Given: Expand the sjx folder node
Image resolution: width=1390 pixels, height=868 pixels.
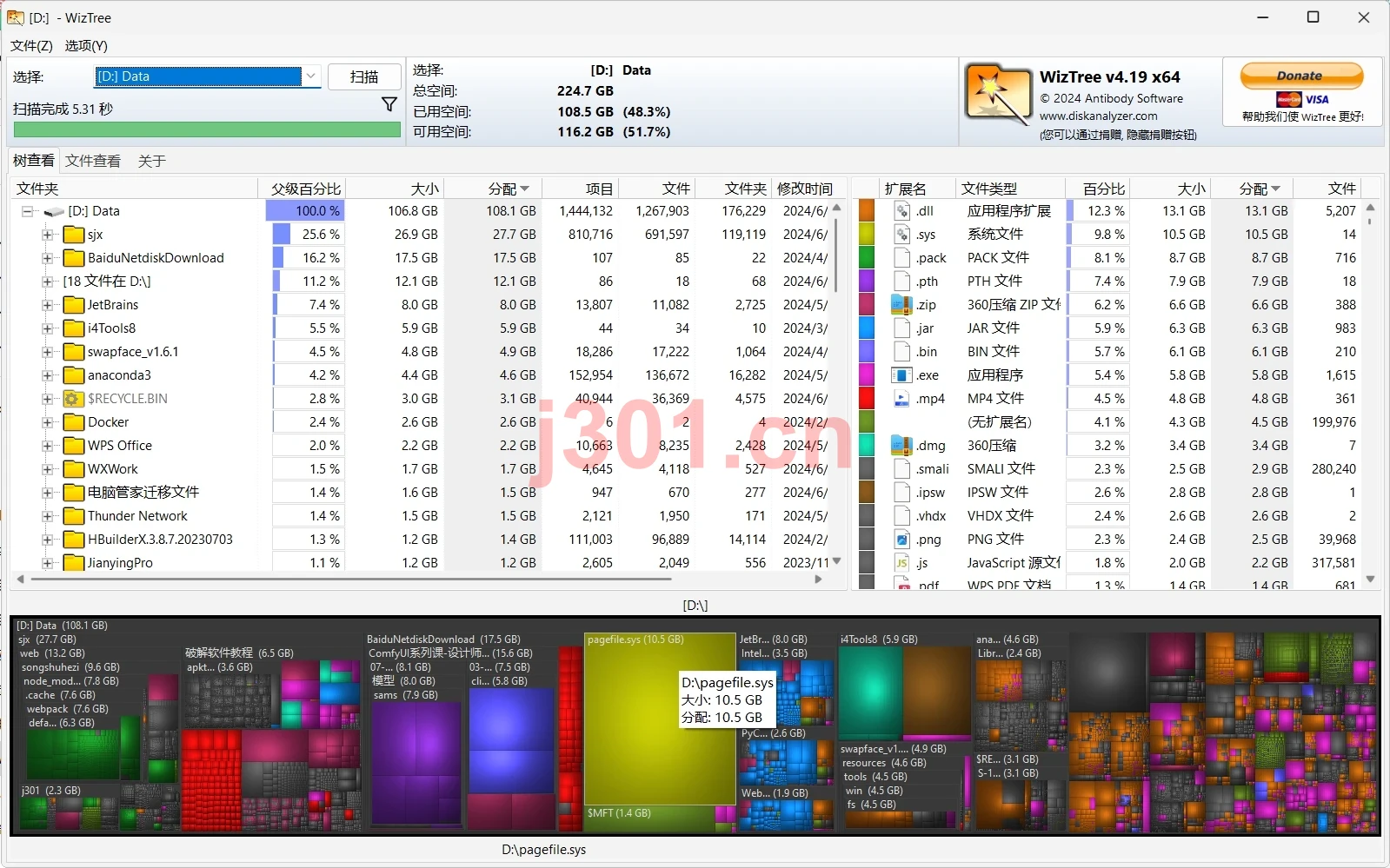Looking at the screenshot, I should coord(48,235).
